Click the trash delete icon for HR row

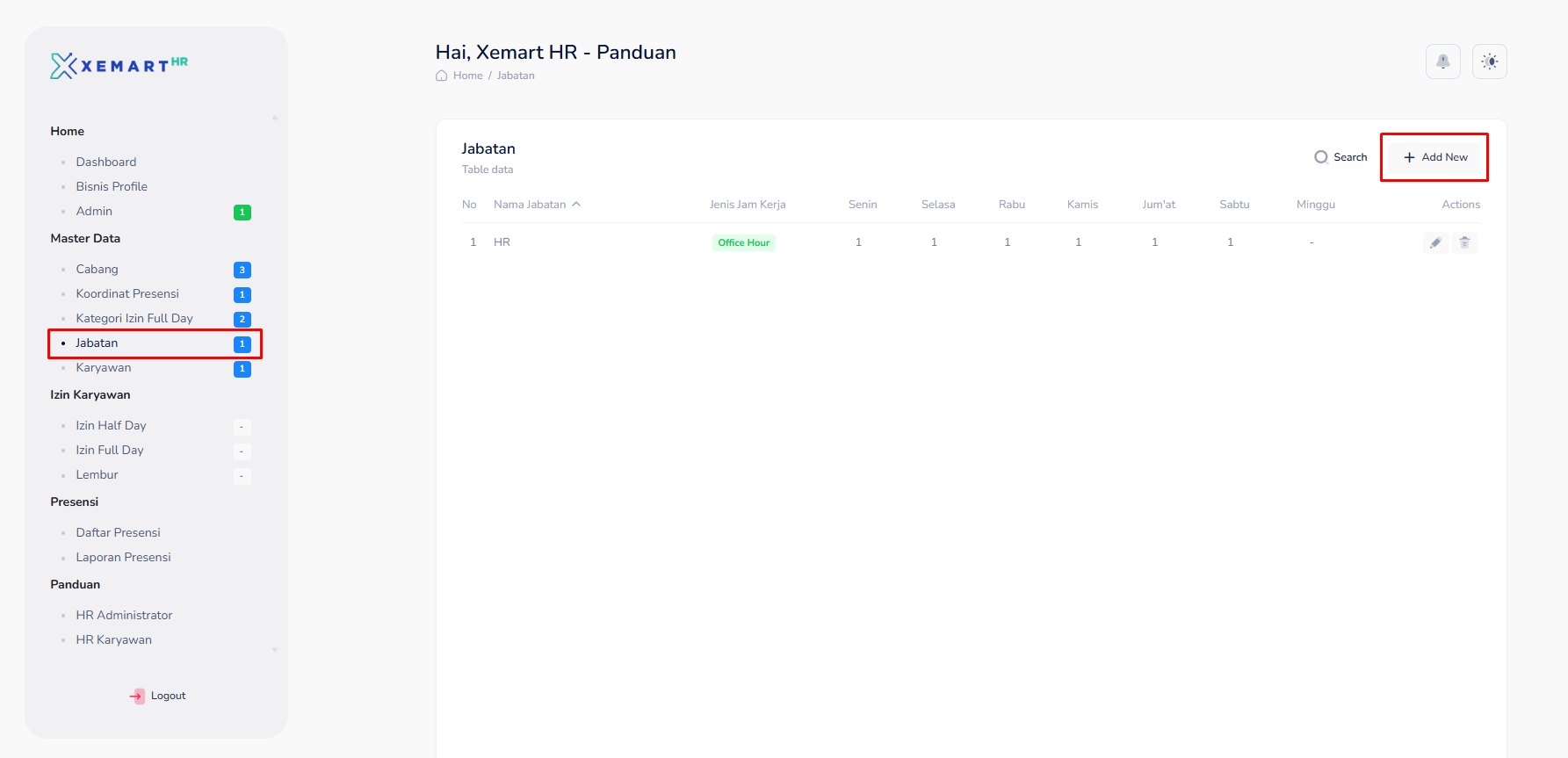click(1464, 242)
